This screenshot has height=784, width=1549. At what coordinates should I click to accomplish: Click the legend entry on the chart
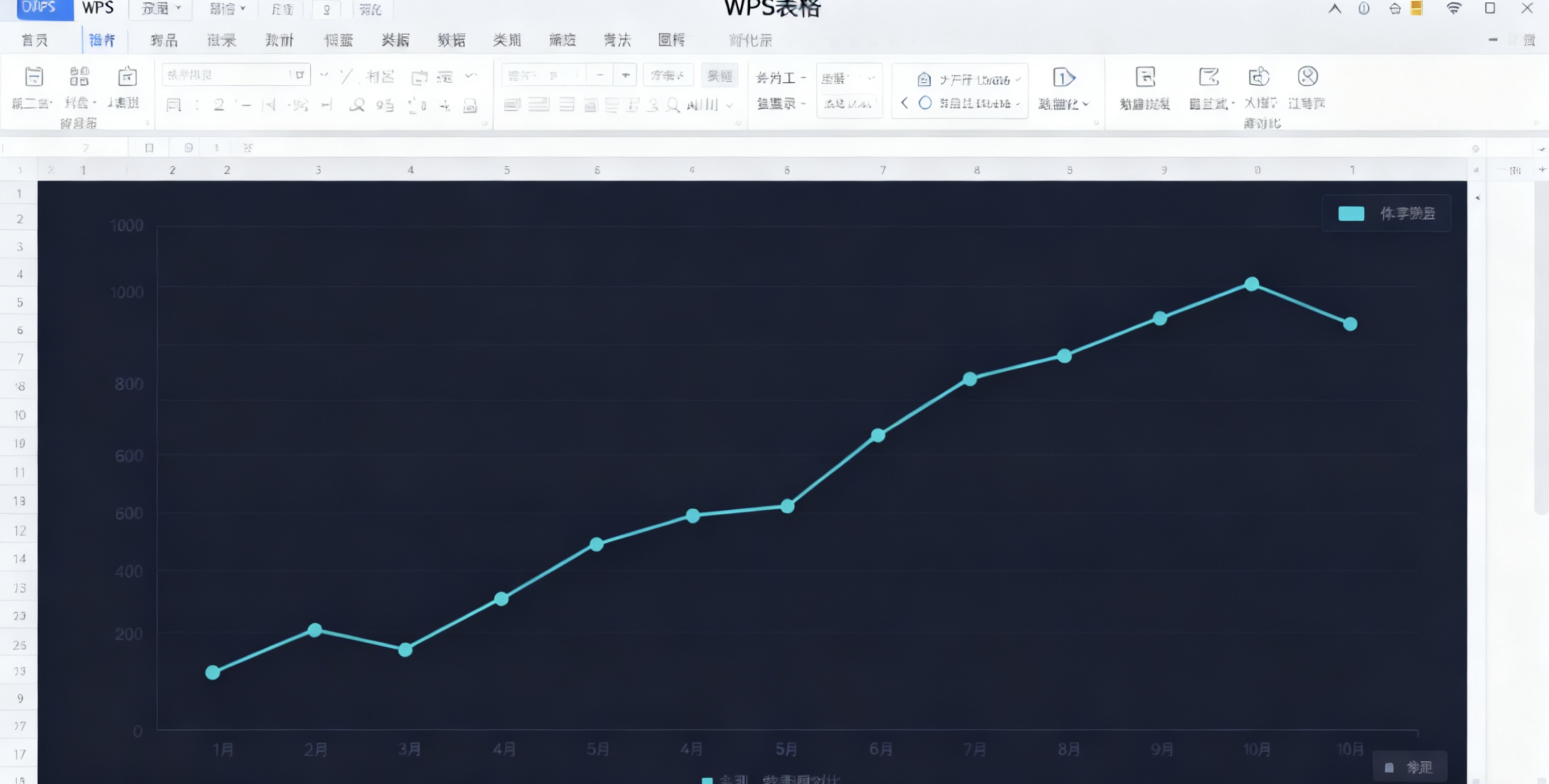(x=1386, y=213)
